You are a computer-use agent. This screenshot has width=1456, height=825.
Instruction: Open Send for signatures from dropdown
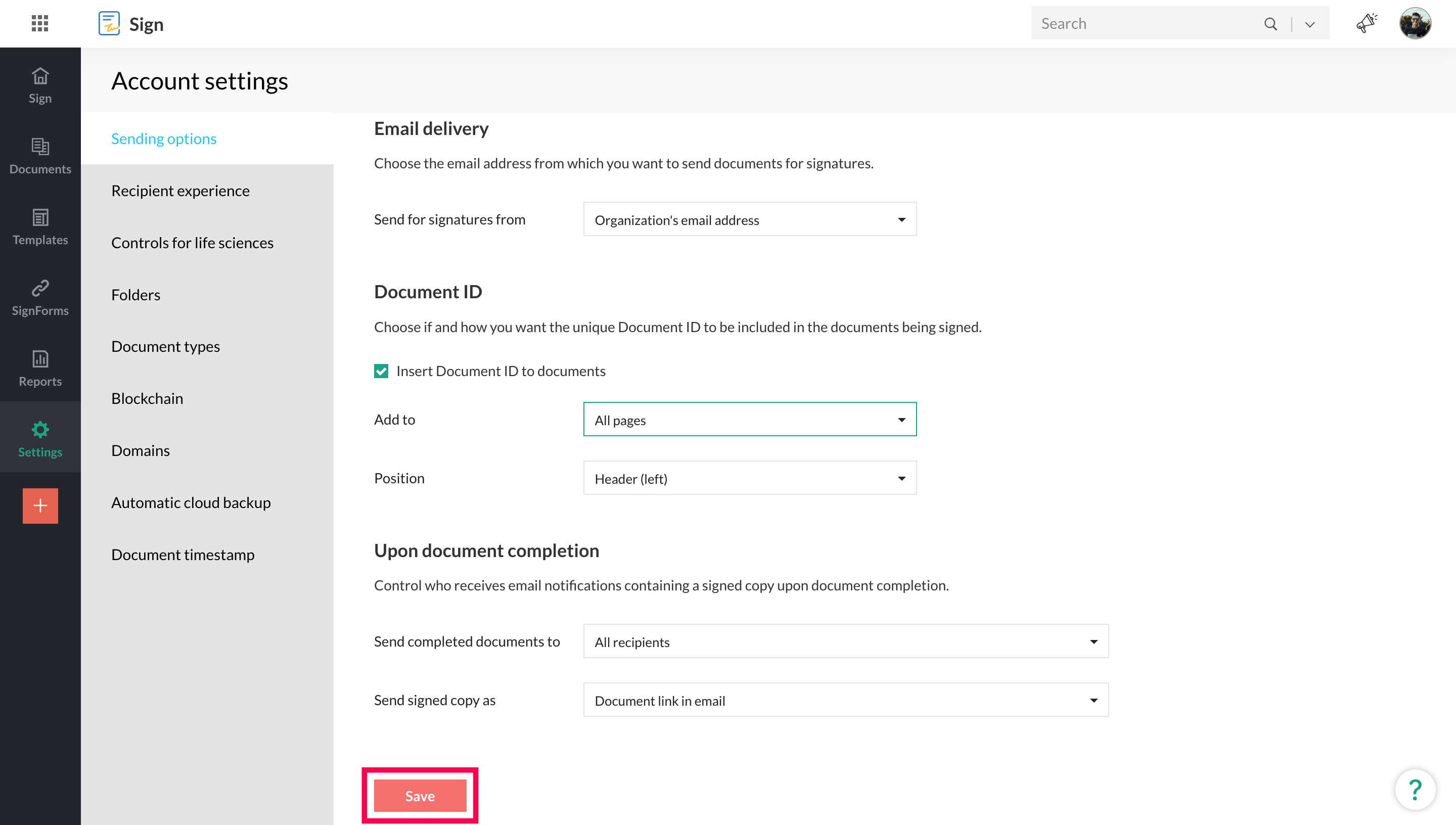point(749,219)
